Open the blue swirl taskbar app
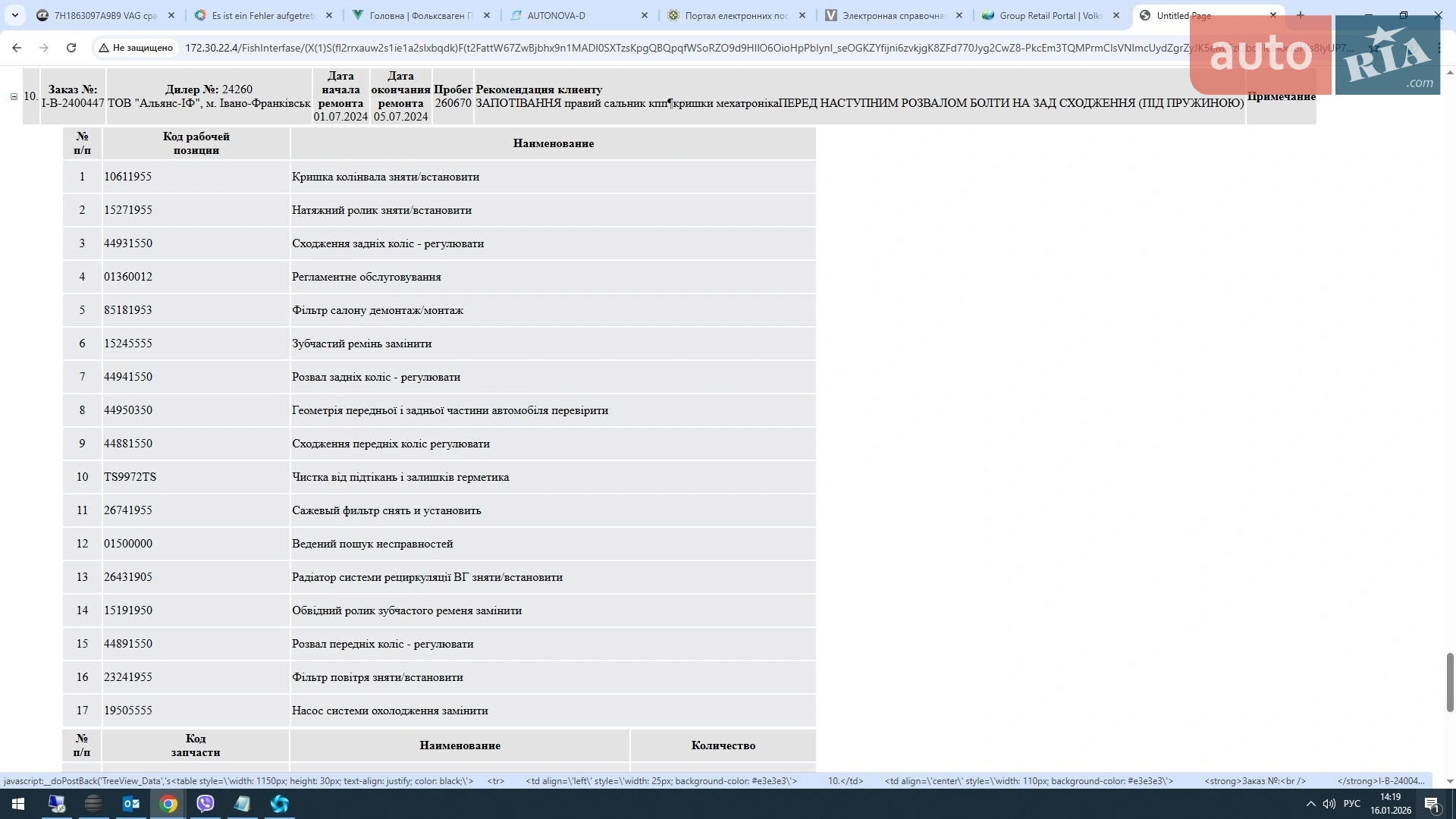This screenshot has width=1456, height=819. (280, 804)
